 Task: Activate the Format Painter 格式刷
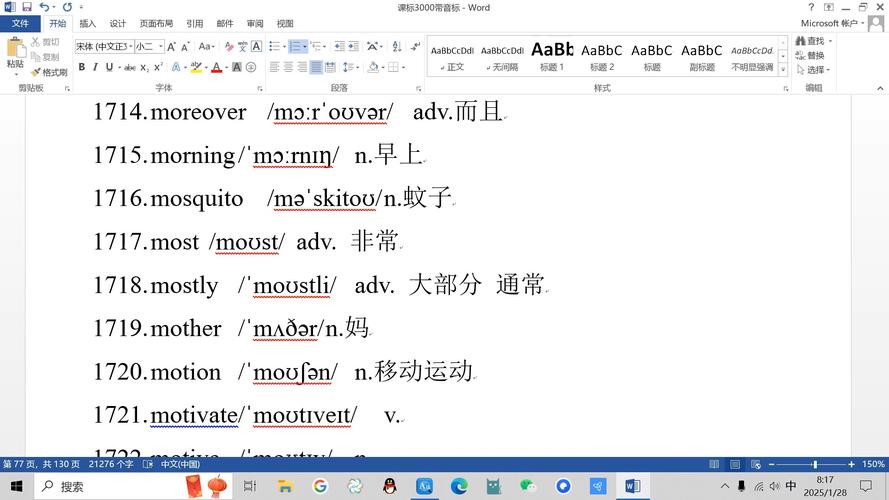49,72
